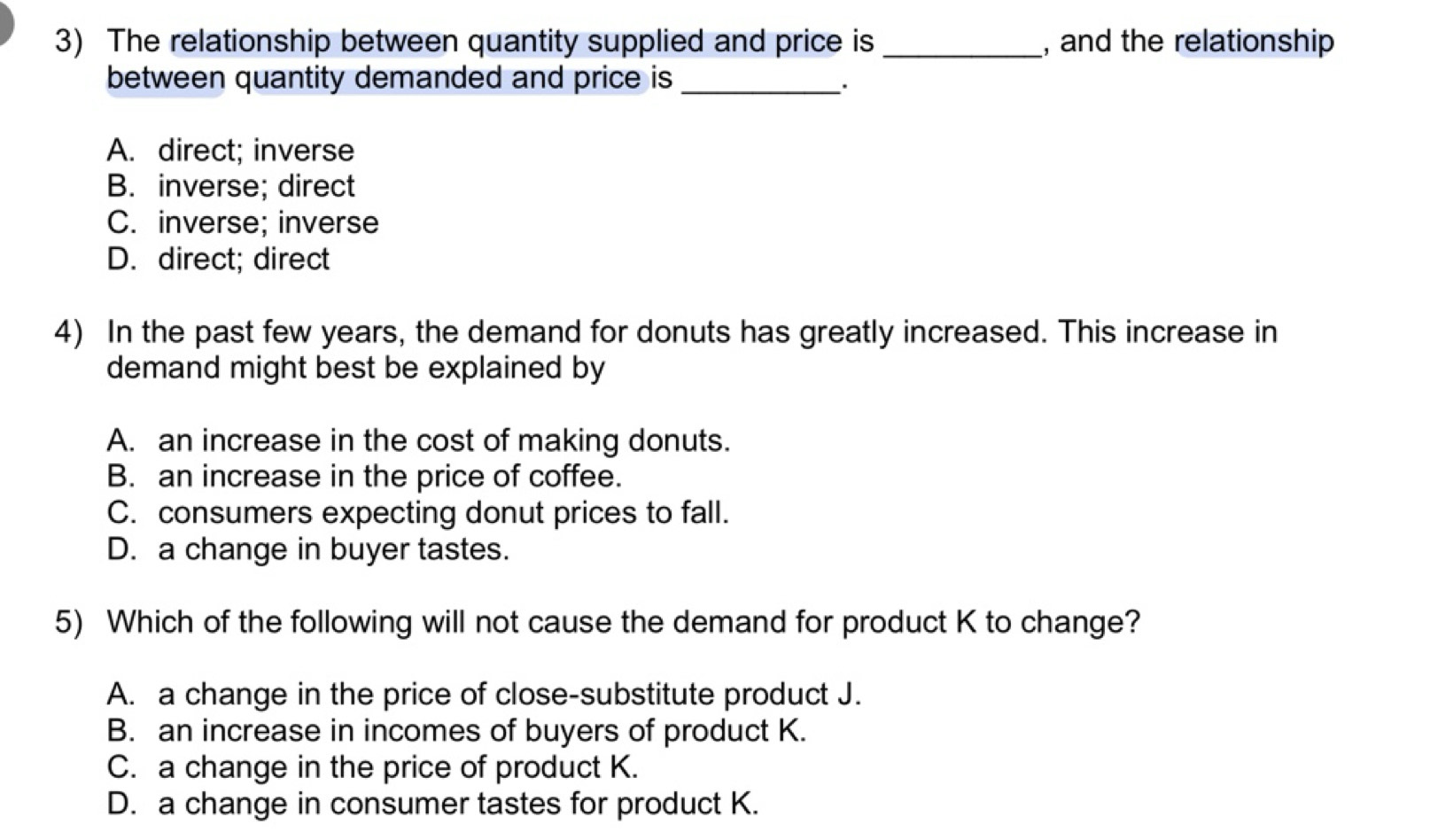Select 'a change in consumer tastes for product K'
This screenshot has height=840, width=1430.
(x=457, y=804)
